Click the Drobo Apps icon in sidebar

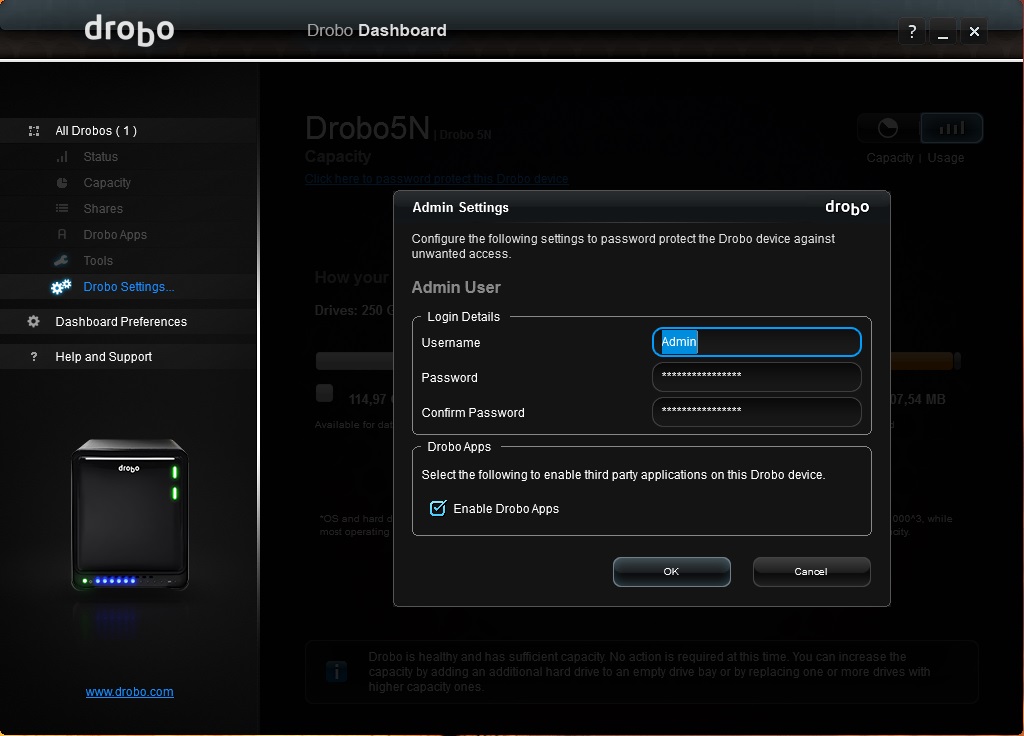pos(62,234)
